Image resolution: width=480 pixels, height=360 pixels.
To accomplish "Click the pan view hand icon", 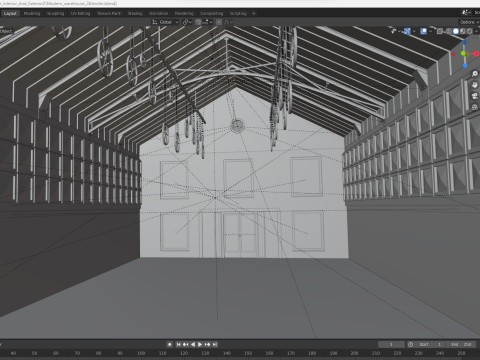I will pos(475,85).
